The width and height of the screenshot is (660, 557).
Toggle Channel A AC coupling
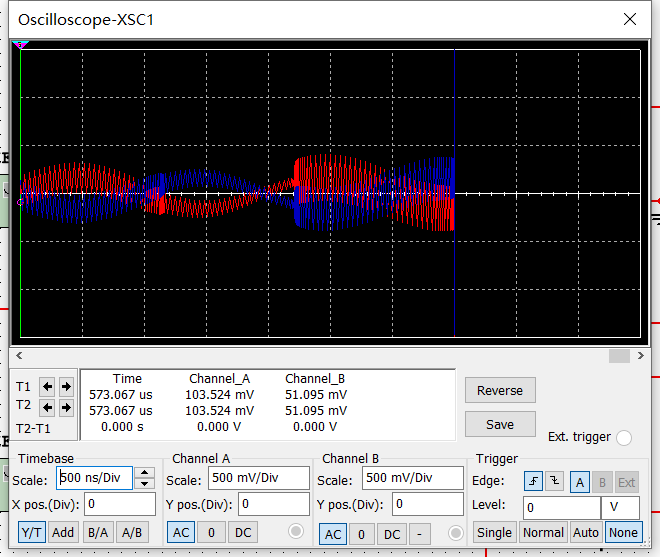[181, 533]
